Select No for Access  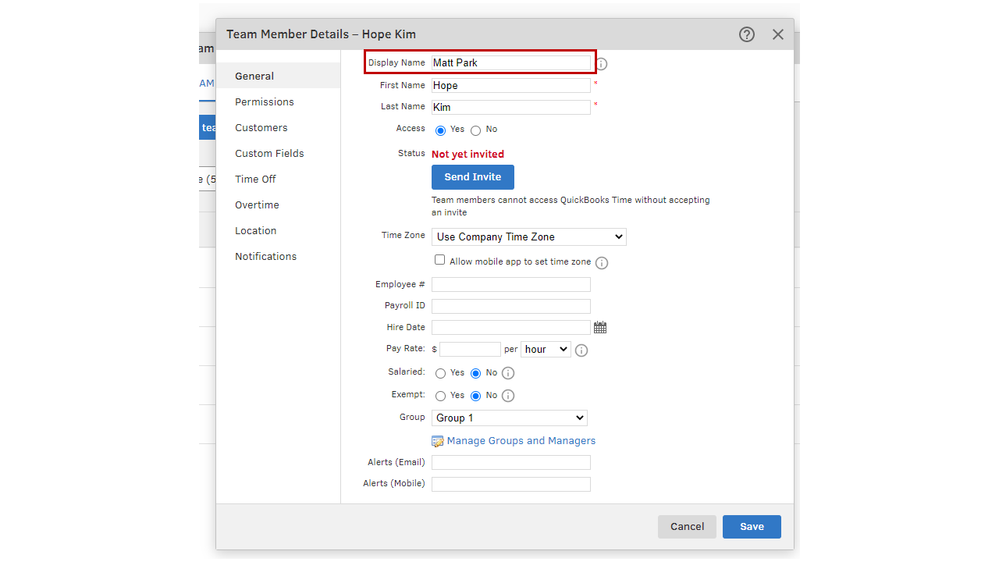tap(476, 130)
